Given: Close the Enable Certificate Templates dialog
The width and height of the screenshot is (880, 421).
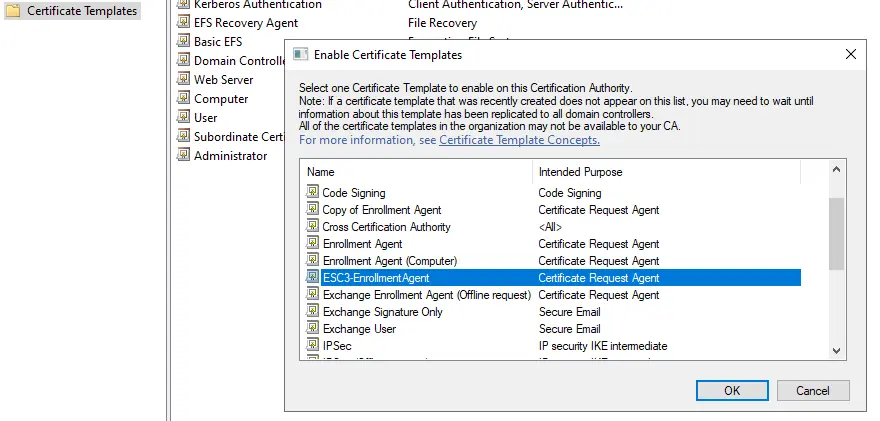Looking at the screenshot, I should [851, 54].
